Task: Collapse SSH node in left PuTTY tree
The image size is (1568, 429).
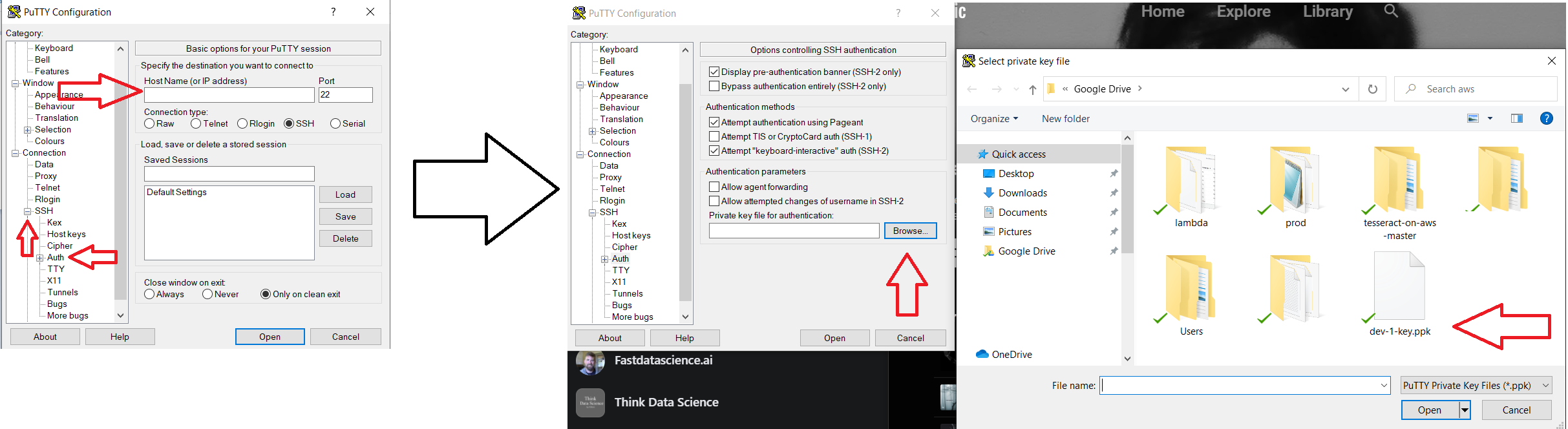Action: click(28, 211)
